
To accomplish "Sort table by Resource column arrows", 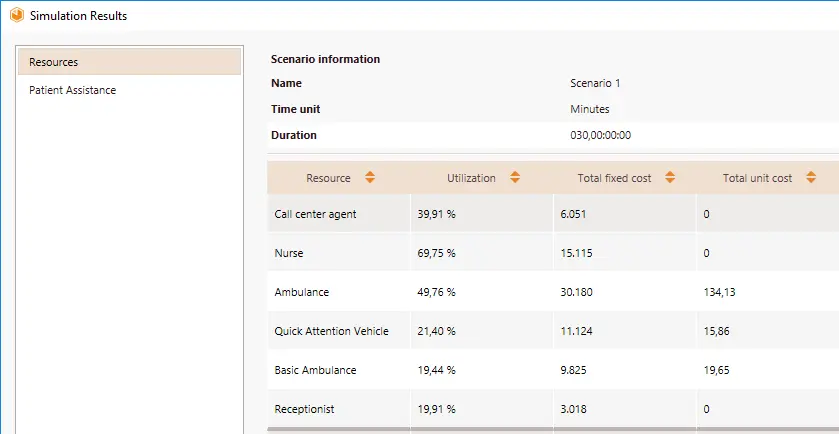I will point(370,178).
